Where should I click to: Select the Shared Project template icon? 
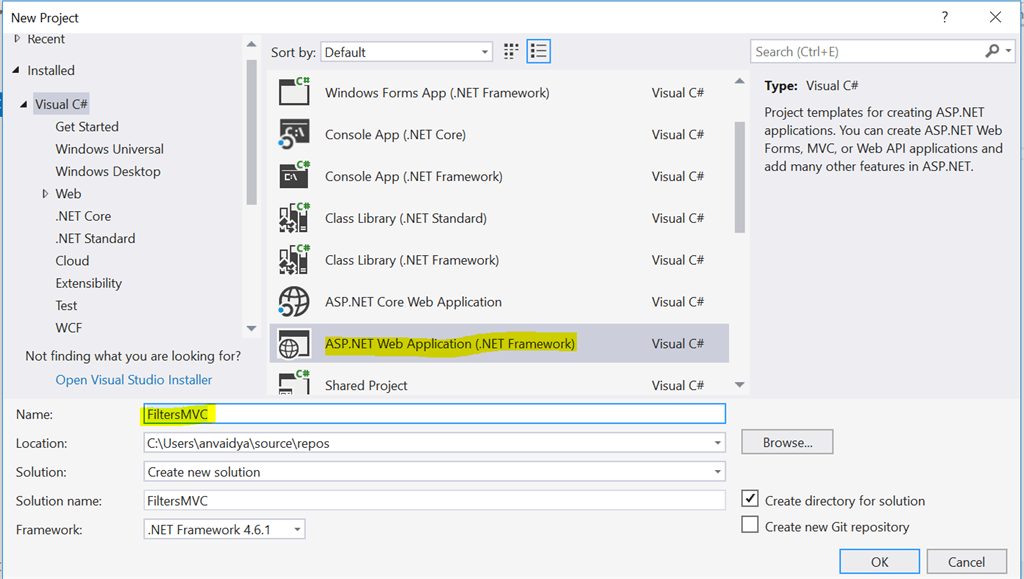(x=295, y=384)
